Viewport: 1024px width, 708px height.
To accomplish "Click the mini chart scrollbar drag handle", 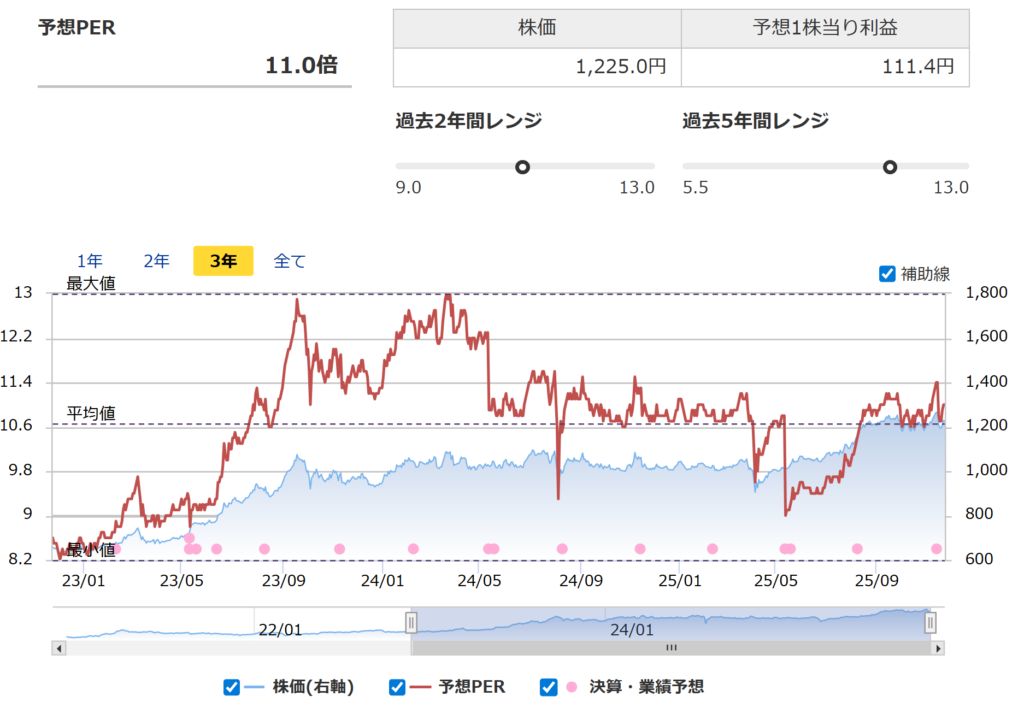I will (x=673, y=645).
